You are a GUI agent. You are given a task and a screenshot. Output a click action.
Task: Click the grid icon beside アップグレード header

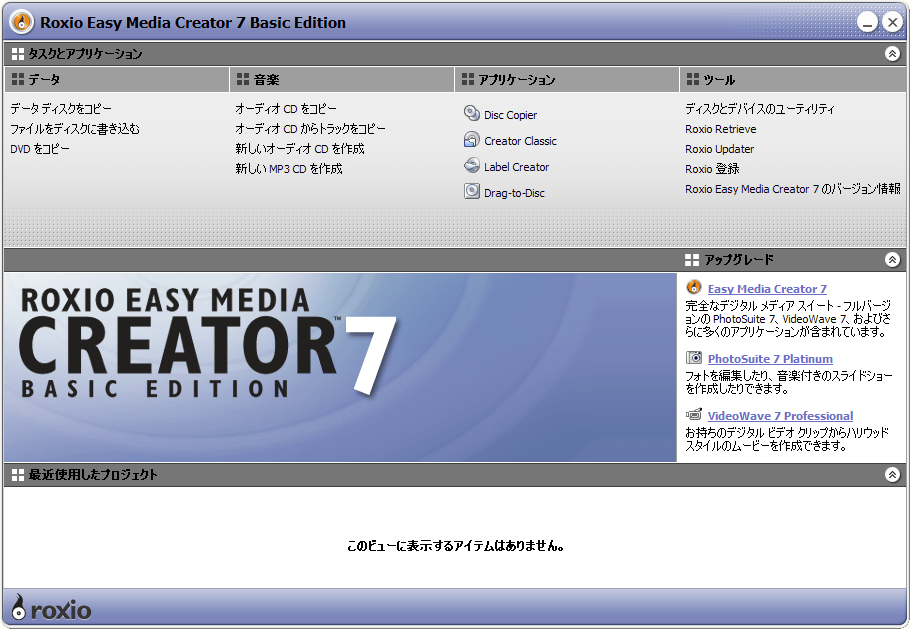point(692,259)
